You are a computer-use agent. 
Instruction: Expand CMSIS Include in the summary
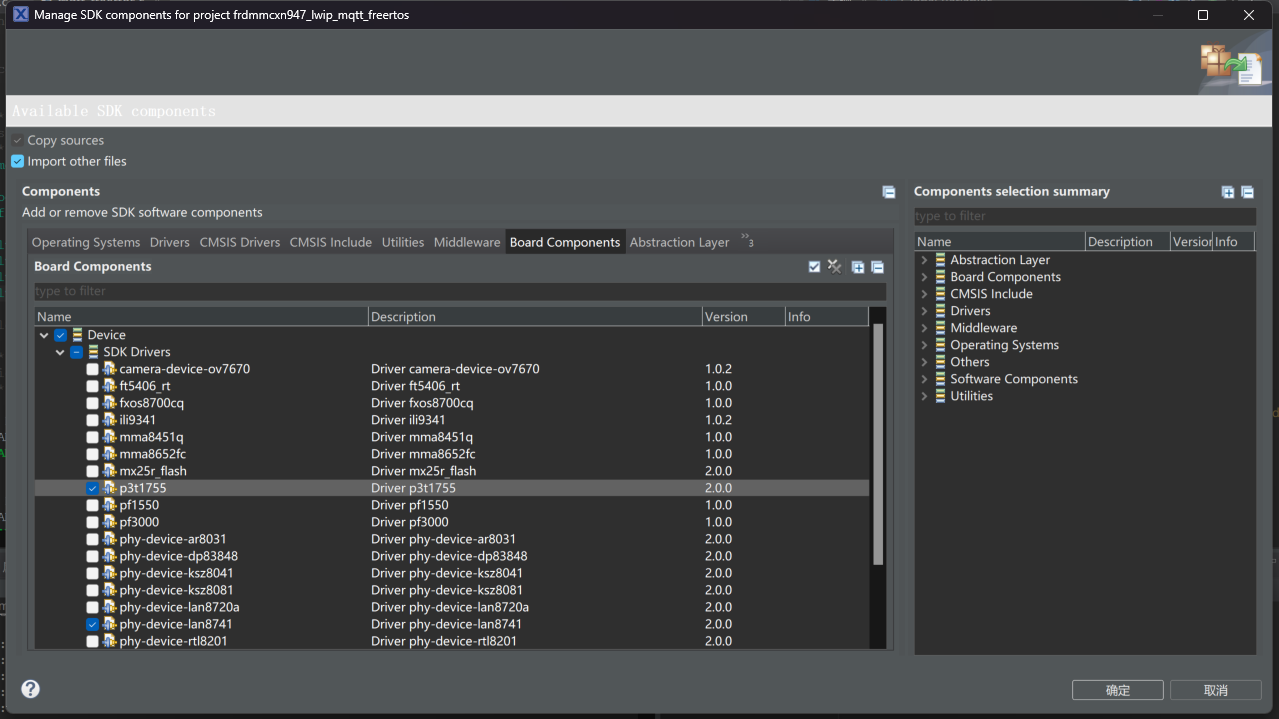(924, 294)
